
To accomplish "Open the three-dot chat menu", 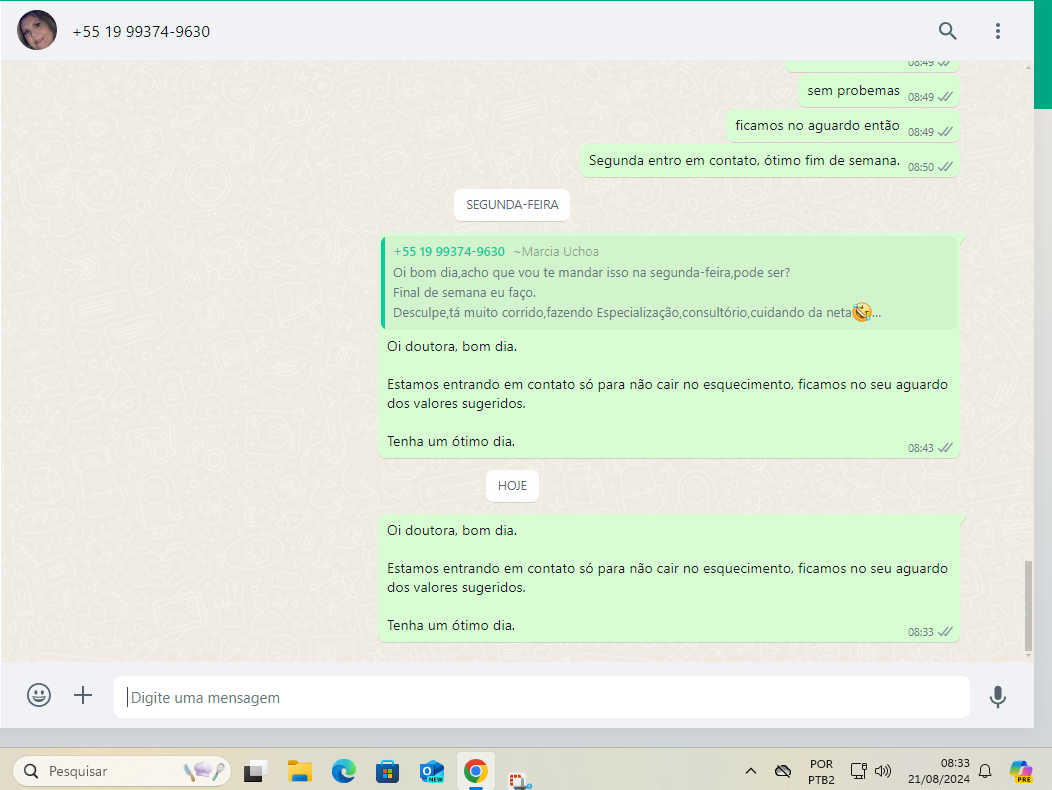I will pyautogui.click(x=997, y=31).
